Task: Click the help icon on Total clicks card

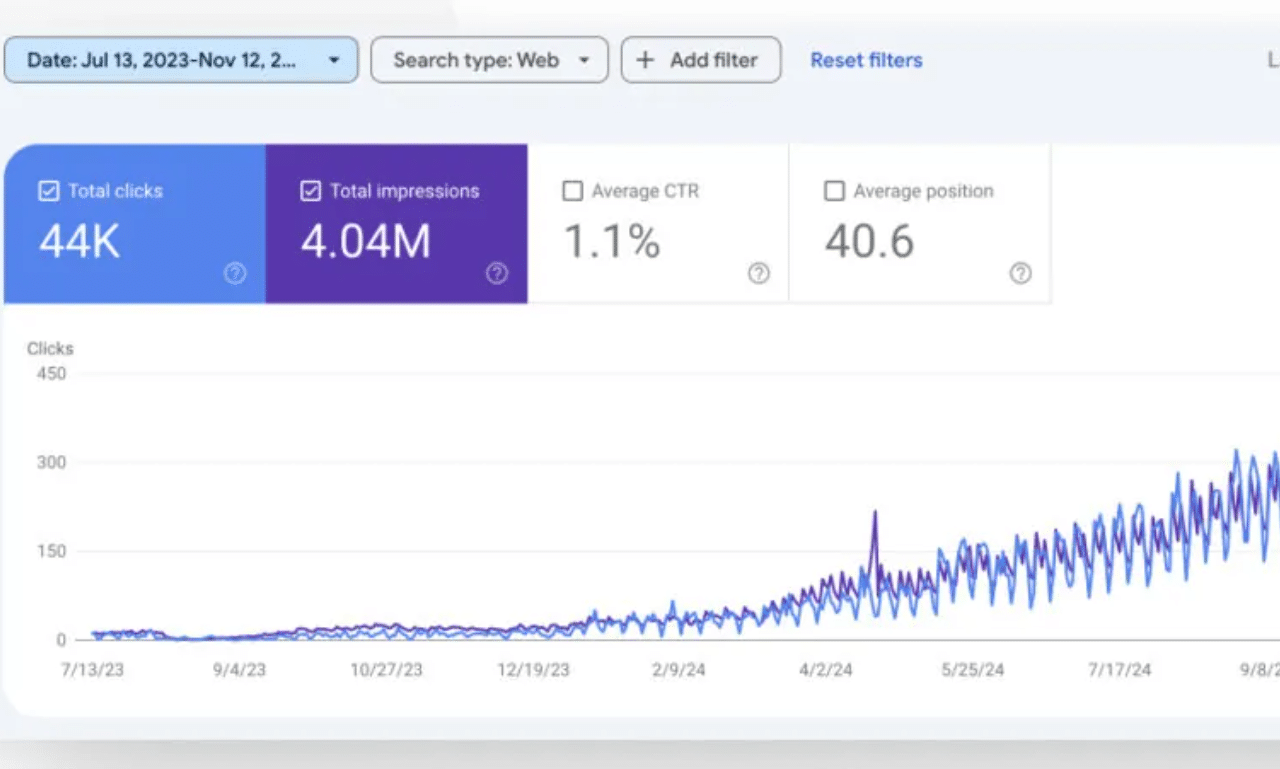Action: [x=235, y=274]
